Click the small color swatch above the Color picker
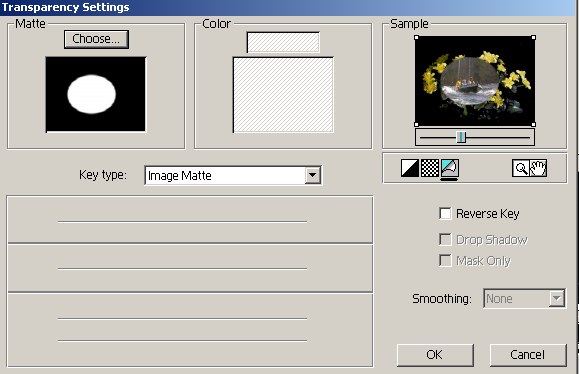Viewport: 579px width, 374px height. (283, 42)
